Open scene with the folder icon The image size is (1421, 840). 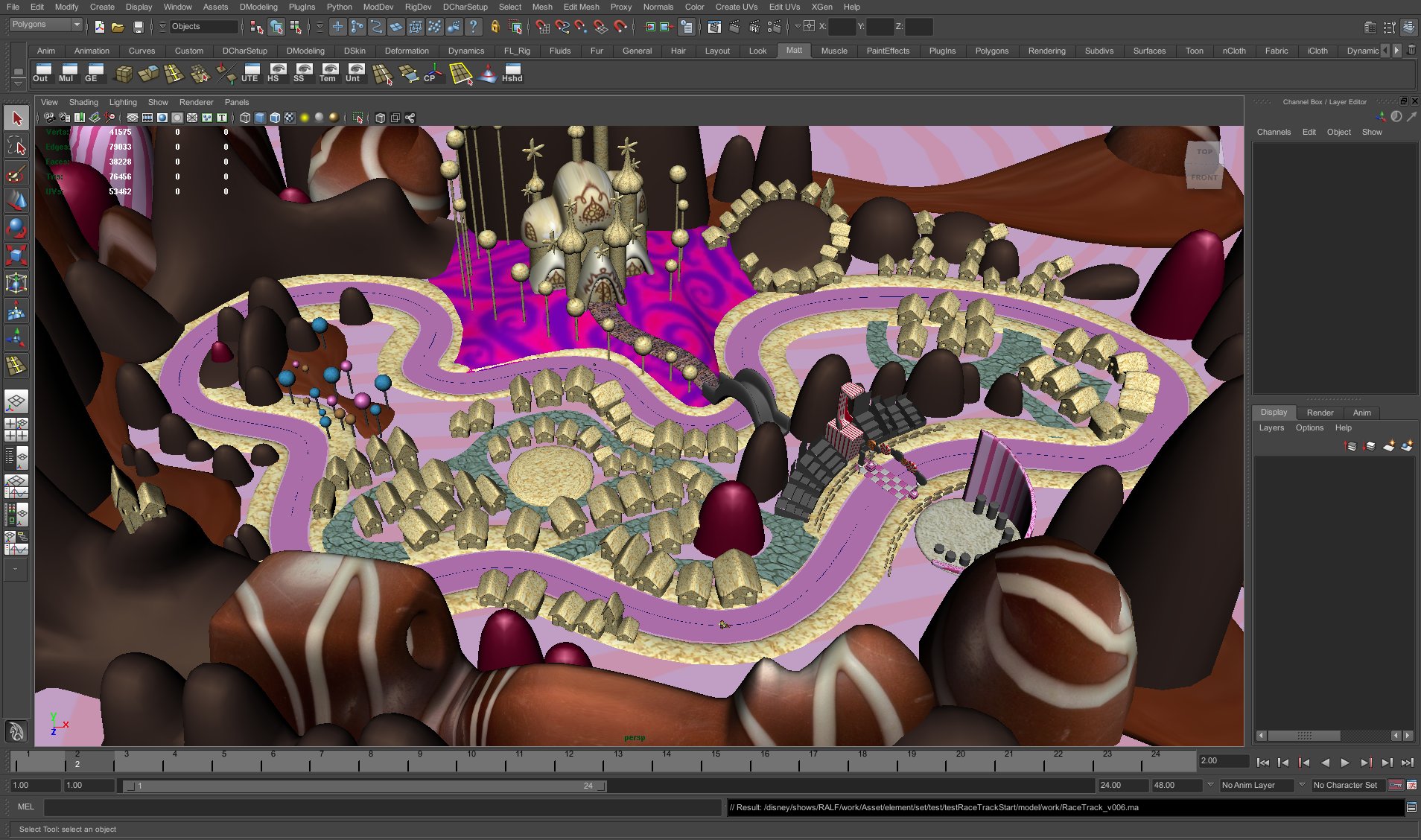[118, 28]
